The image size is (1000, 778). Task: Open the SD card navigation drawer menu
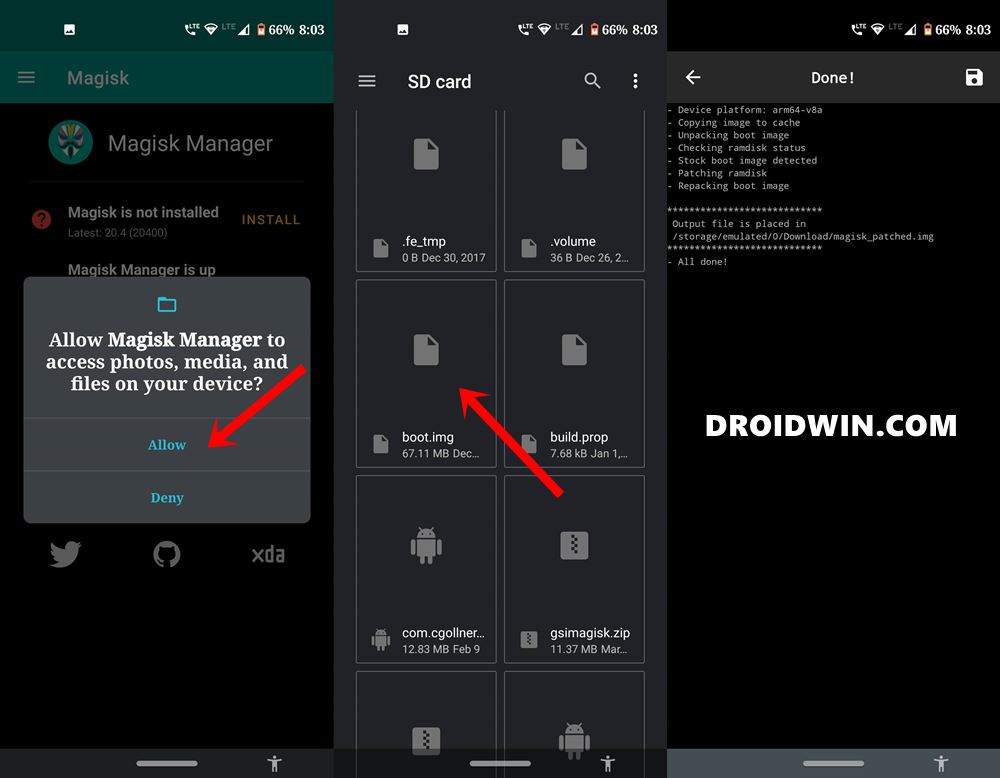(x=367, y=81)
